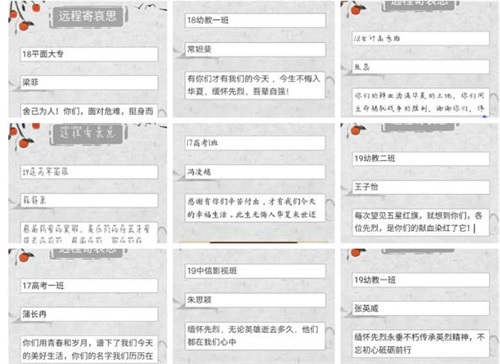This screenshot has height=364, width=500.
Task: Click the message 每次望见五星红旗
Action: click(421, 222)
